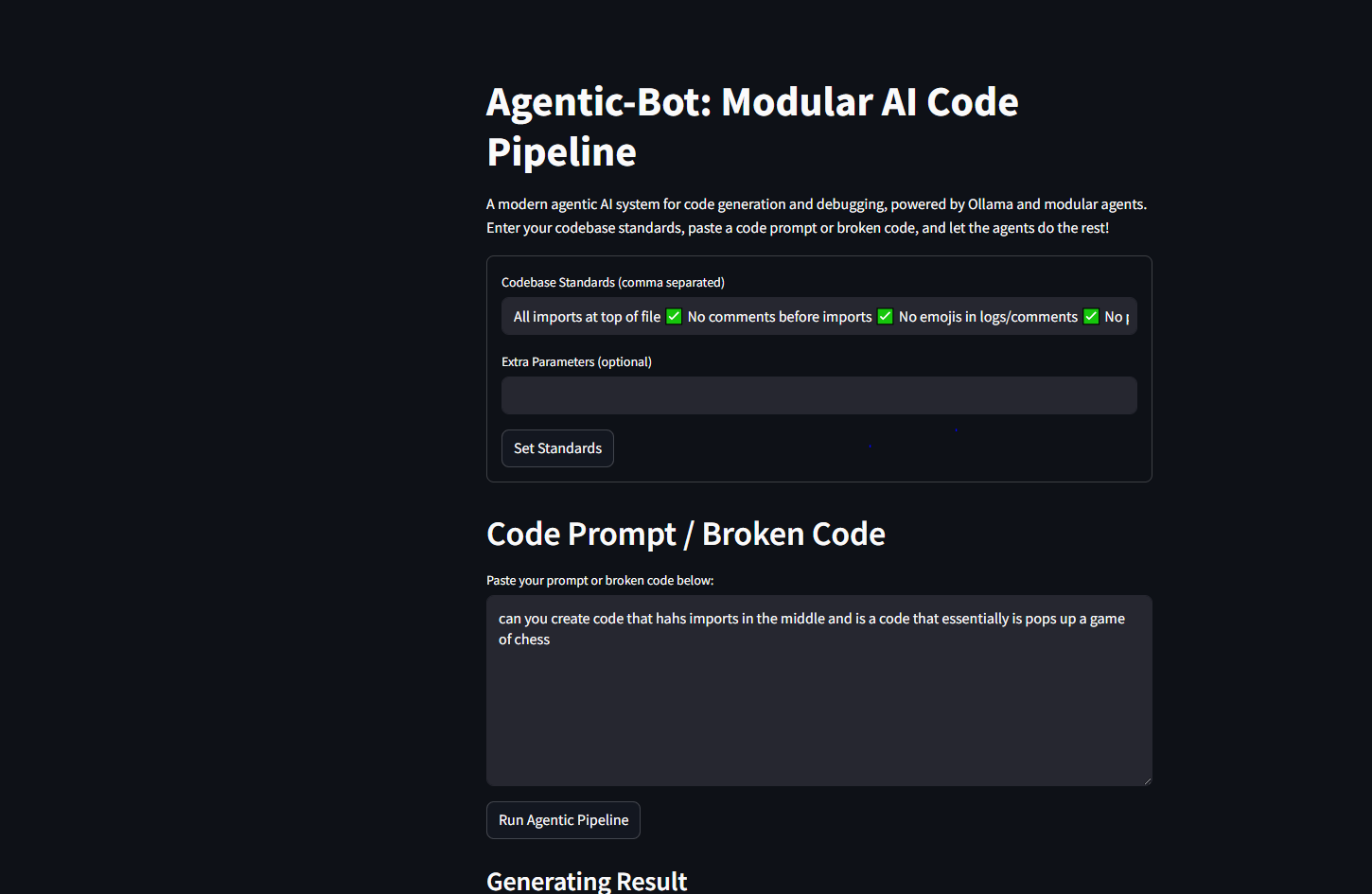The image size is (1372, 894).
Task: Select the 'No comments before imports' standard text
Action: click(x=779, y=316)
